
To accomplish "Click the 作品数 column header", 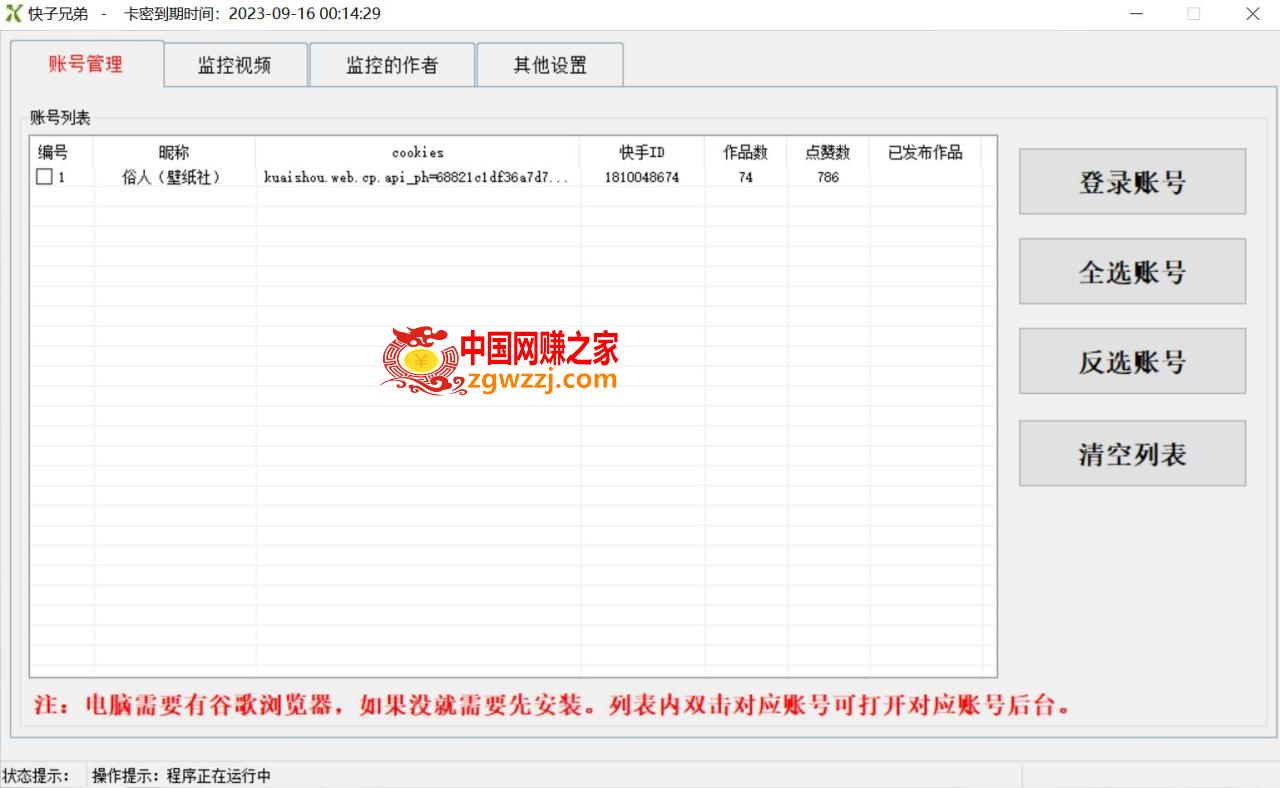I will [x=746, y=152].
